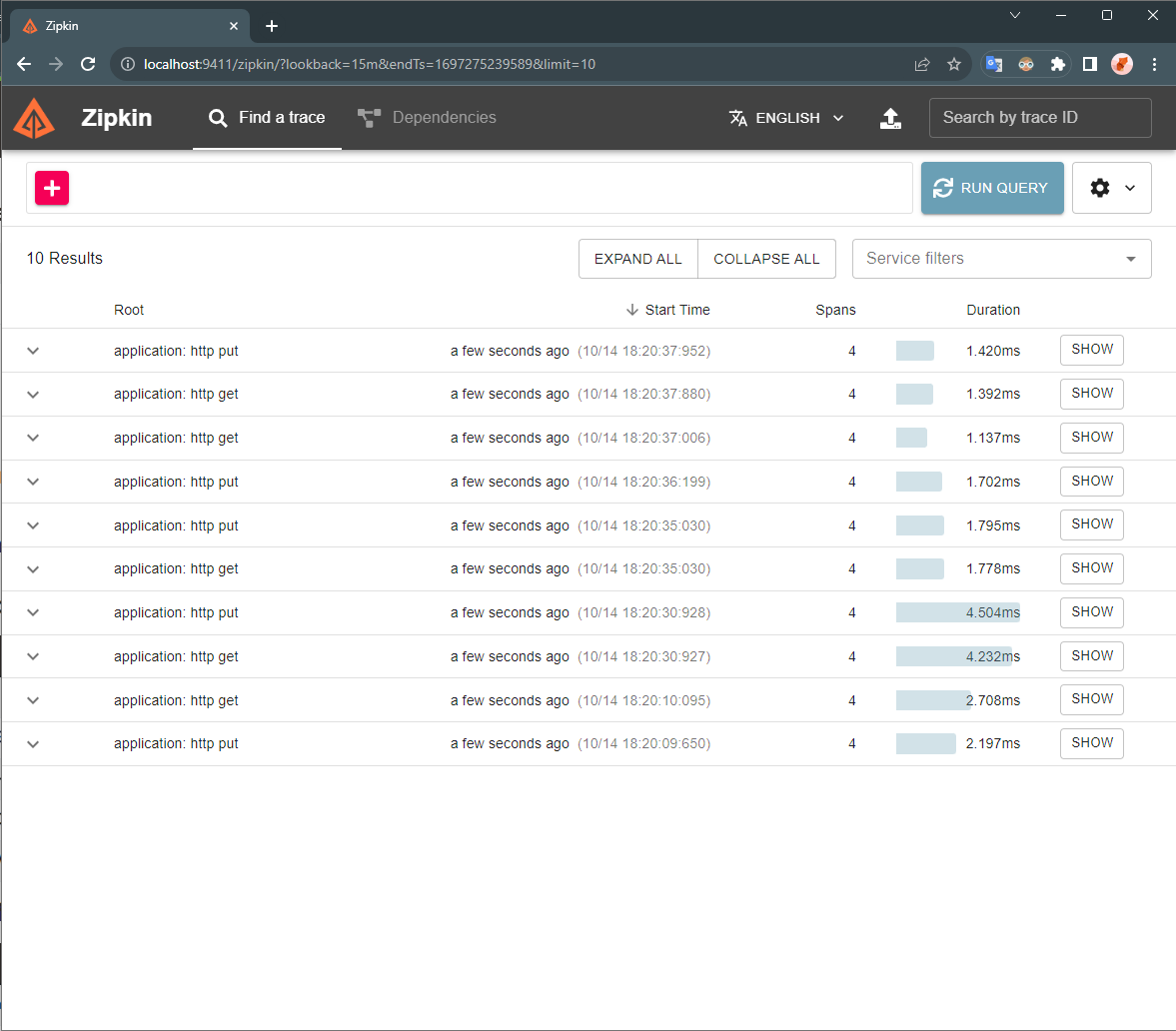
Task: Click the browser forward arrow
Action: click(56, 65)
